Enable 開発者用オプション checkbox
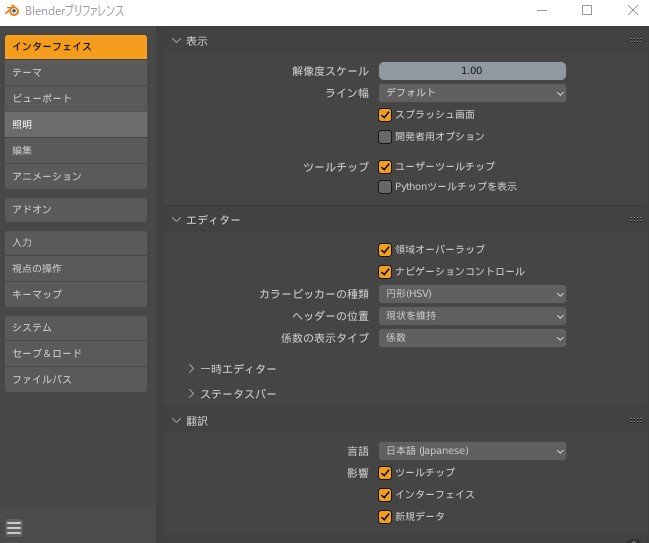This screenshot has height=543, width=649. (x=385, y=137)
